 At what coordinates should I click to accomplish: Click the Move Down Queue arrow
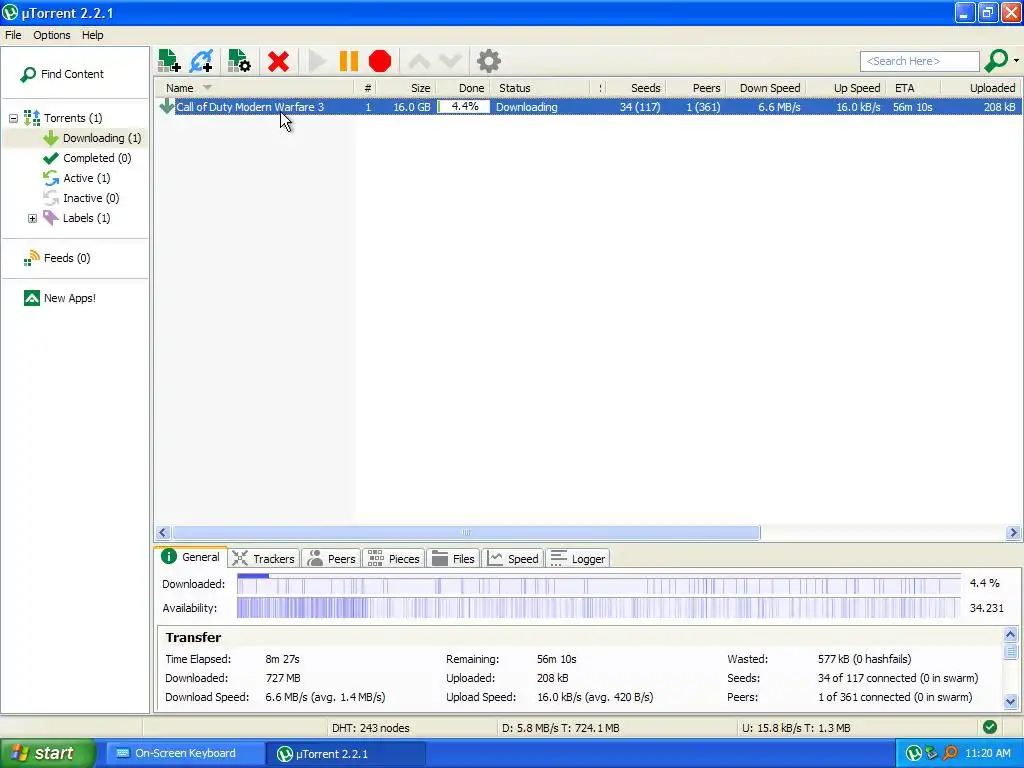click(451, 61)
